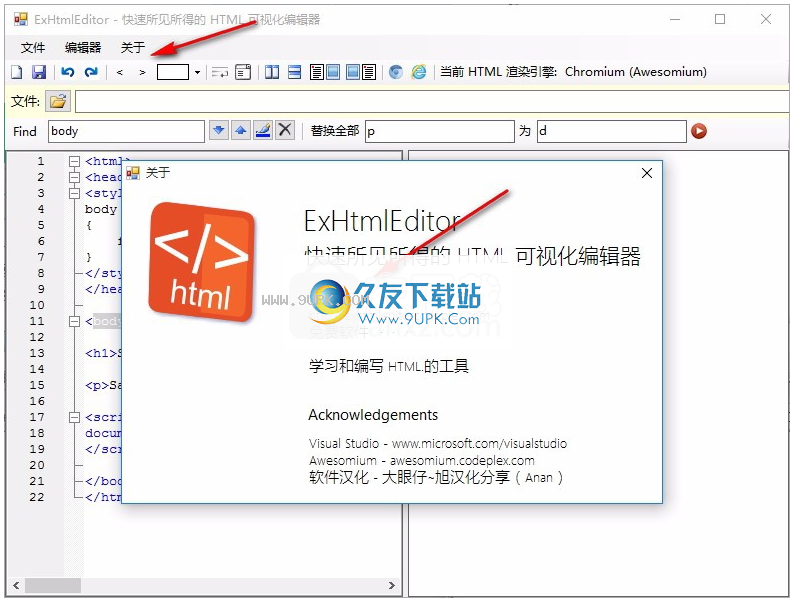The width and height of the screenshot is (796, 605).
Task: Open the 编辑器 menu
Action: pyautogui.click(x=83, y=48)
